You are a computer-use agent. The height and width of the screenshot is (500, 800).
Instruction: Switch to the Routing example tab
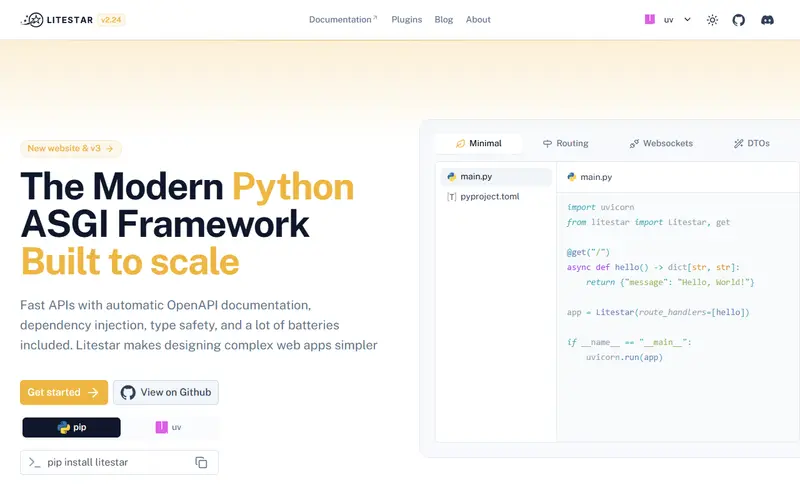point(565,143)
